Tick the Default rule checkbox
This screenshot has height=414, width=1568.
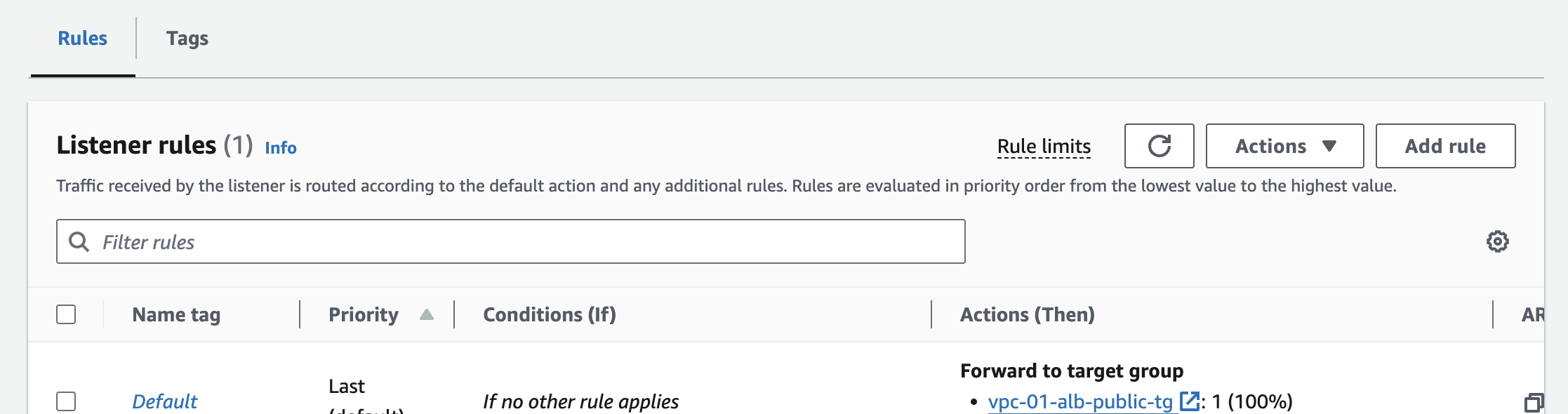pyautogui.click(x=66, y=401)
